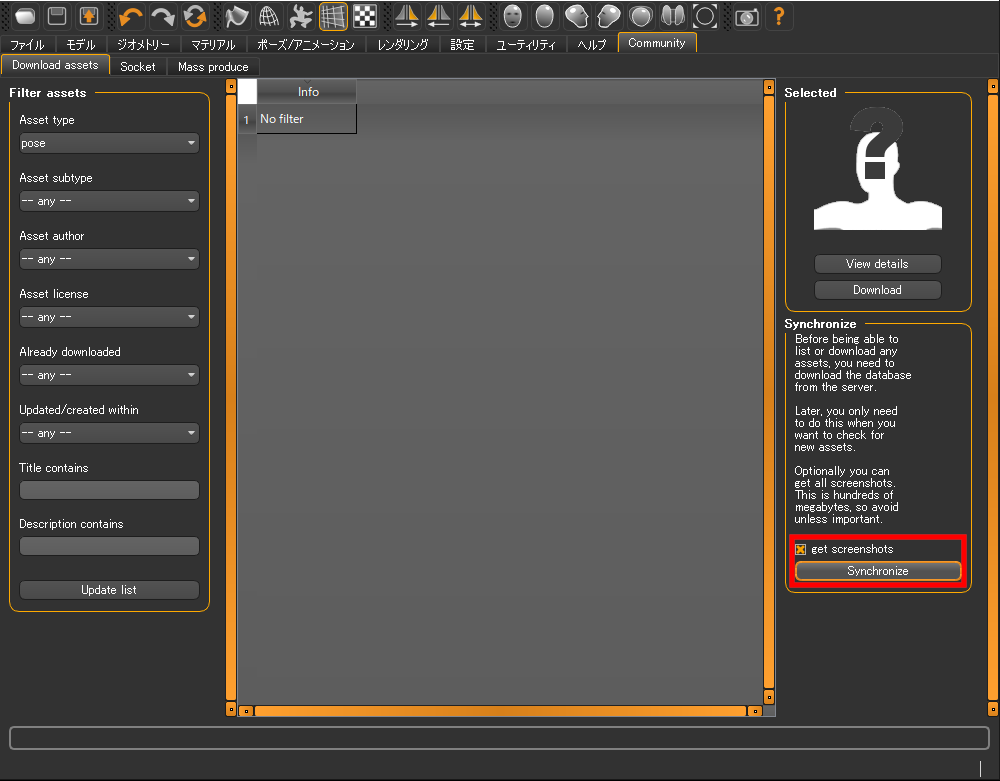Select the character pose toolbar icon

[300, 16]
